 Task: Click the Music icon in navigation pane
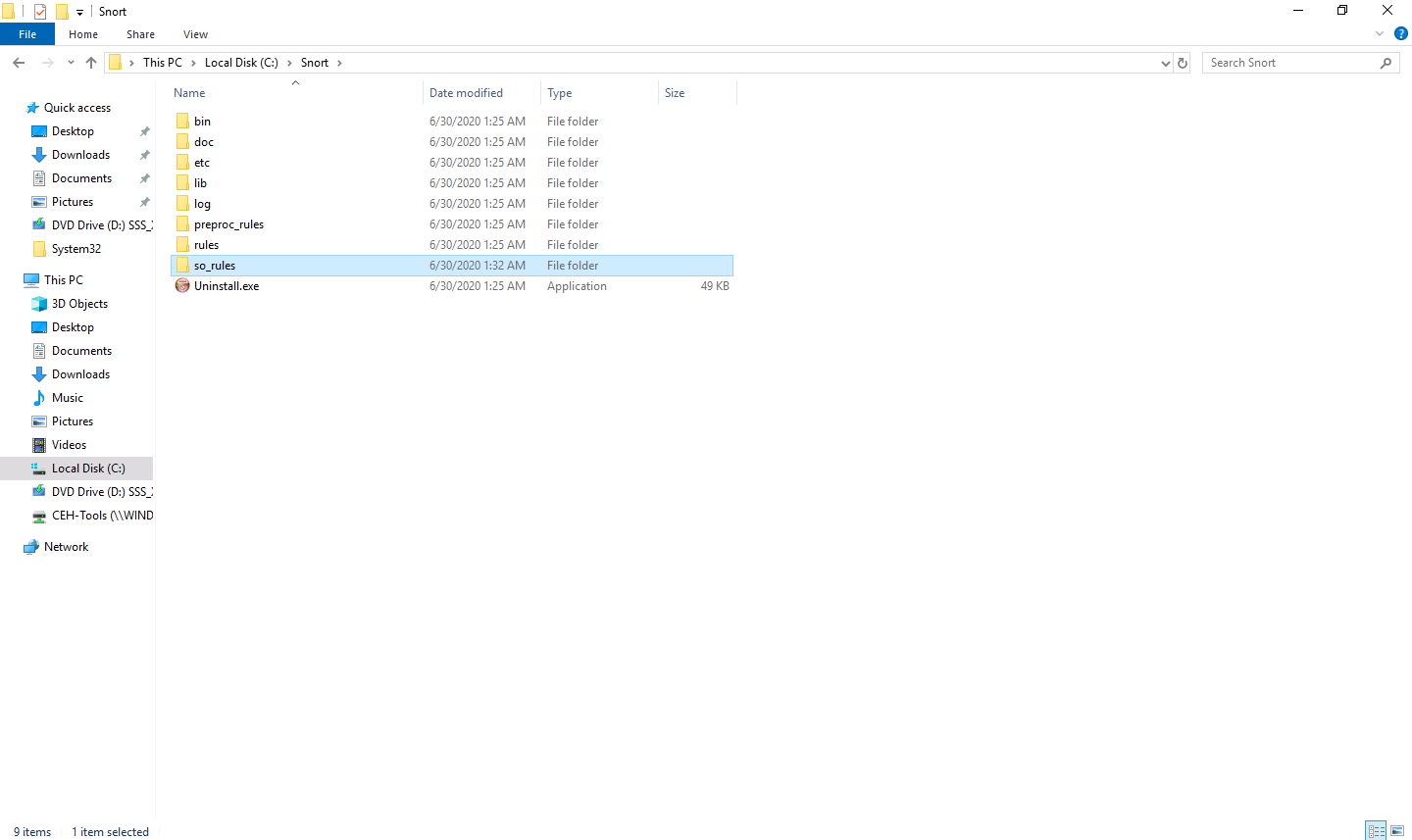(x=39, y=398)
